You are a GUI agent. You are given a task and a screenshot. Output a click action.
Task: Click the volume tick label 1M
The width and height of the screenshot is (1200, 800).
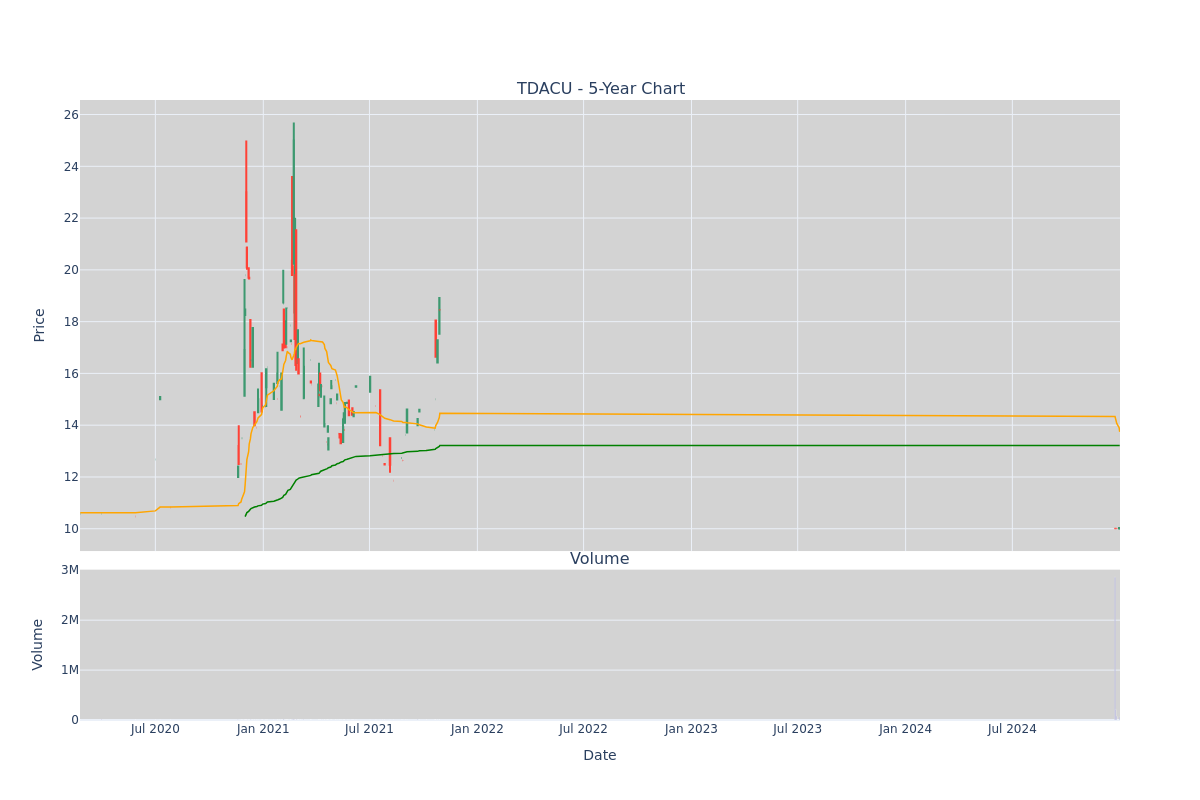point(70,670)
